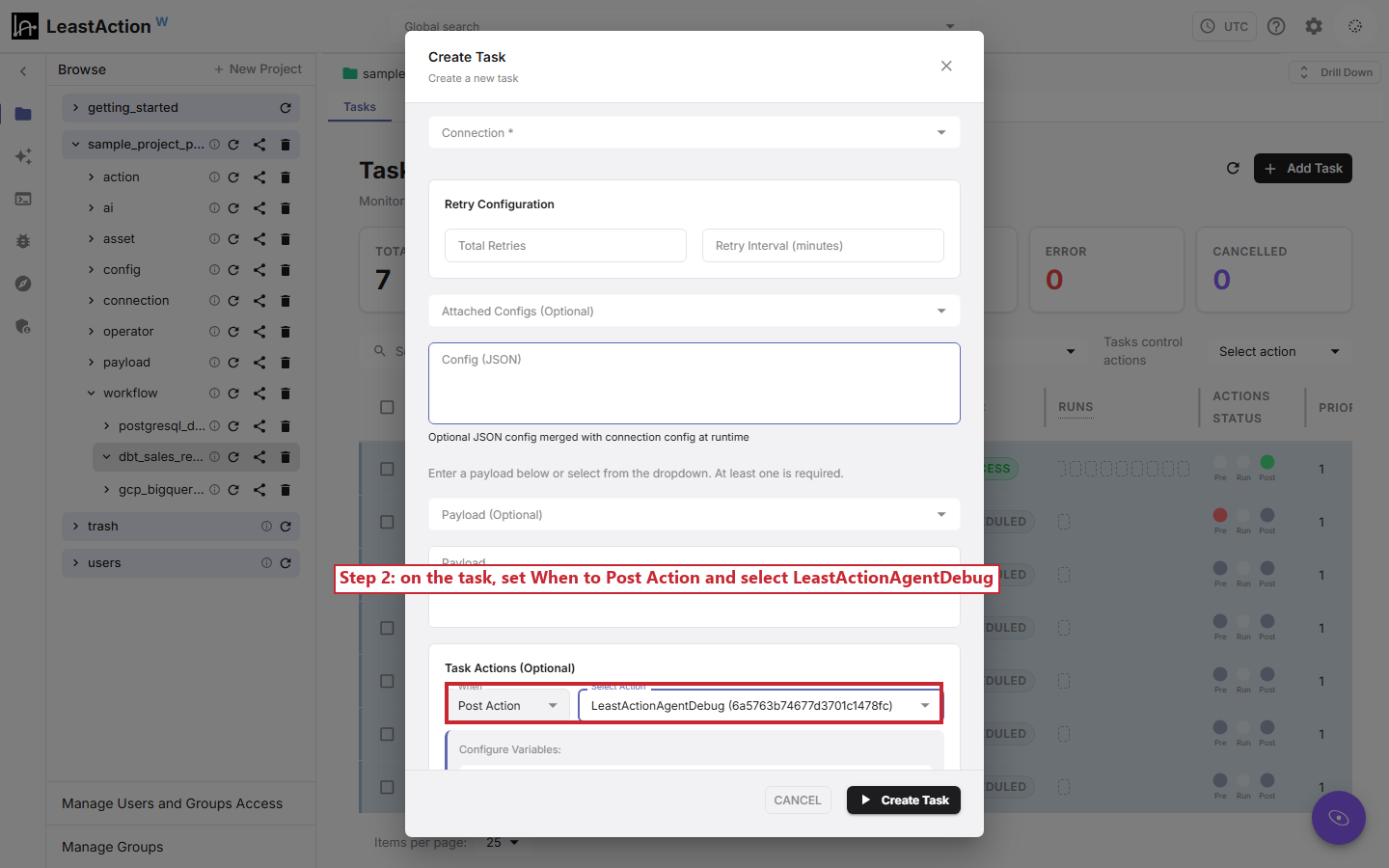This screenshot has height=868, width=1389.
Task: Refresh the gcp_bigquer... workflow
Action: click(x=233, y=490)
